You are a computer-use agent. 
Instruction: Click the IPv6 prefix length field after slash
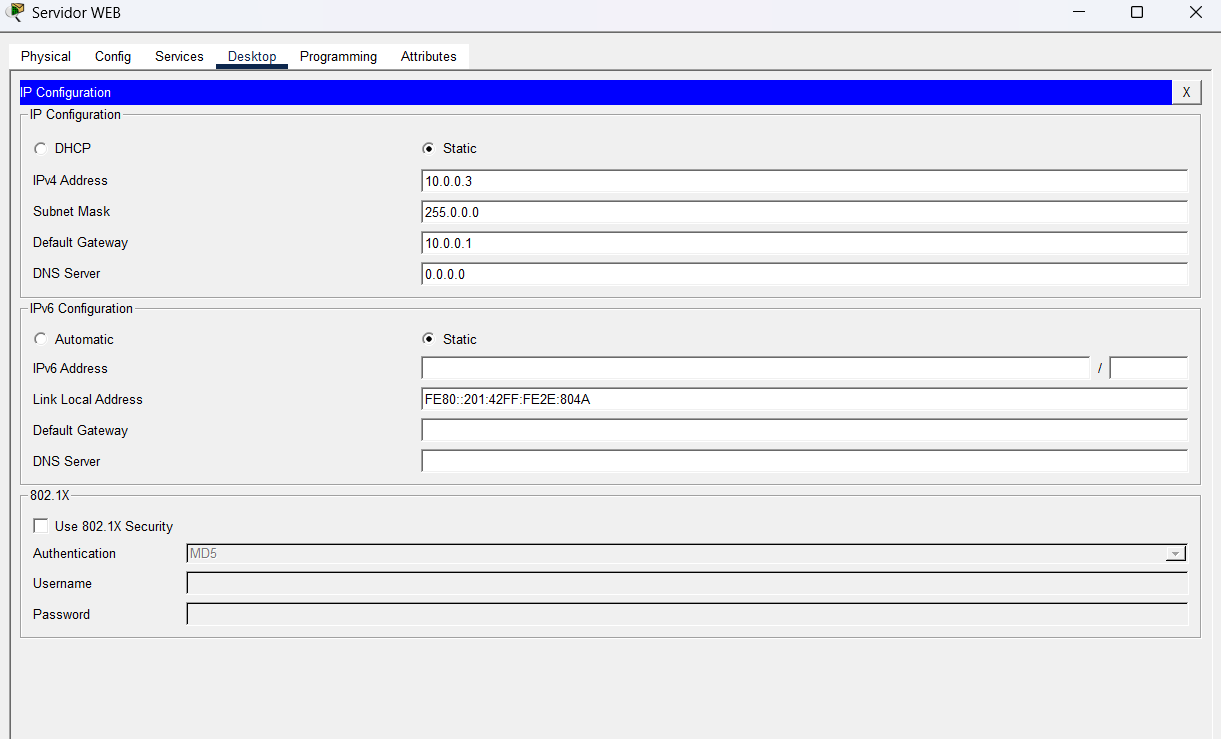(1149, 368)
